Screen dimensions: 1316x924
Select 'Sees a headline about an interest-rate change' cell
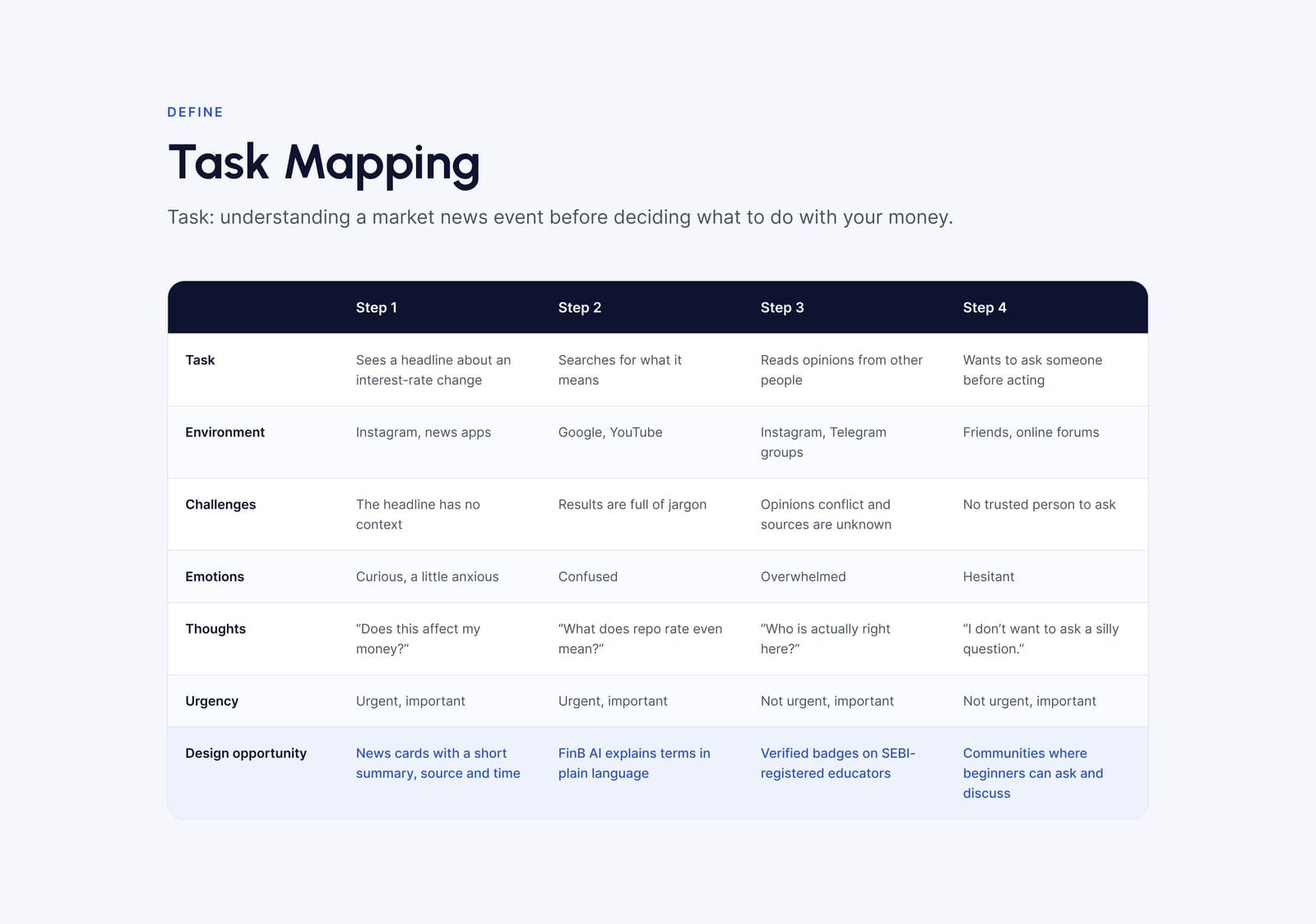[x=433, y=370]
